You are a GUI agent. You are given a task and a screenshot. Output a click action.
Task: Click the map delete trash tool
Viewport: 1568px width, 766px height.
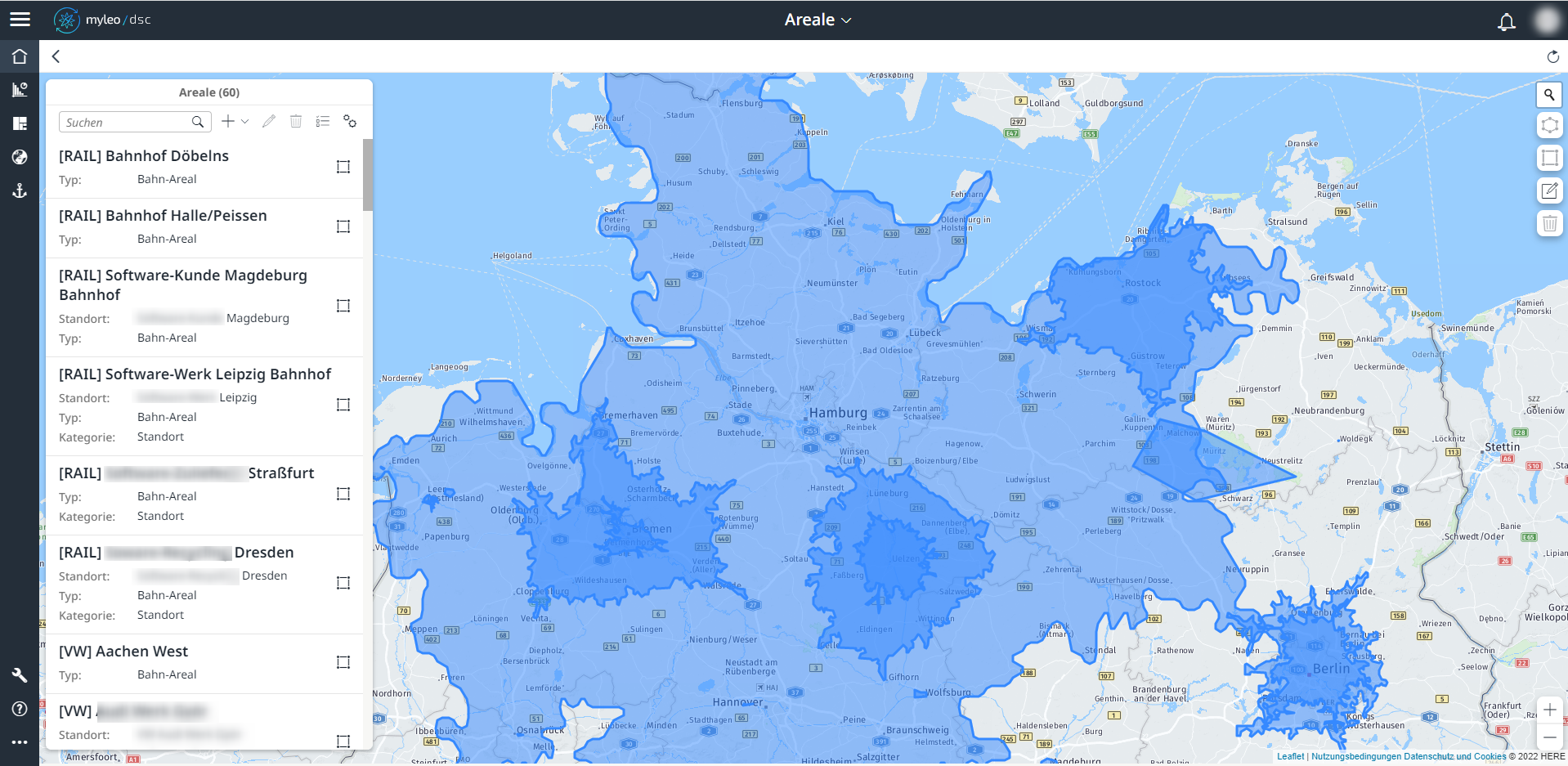pyautogui.click(x=1549, y=223)
